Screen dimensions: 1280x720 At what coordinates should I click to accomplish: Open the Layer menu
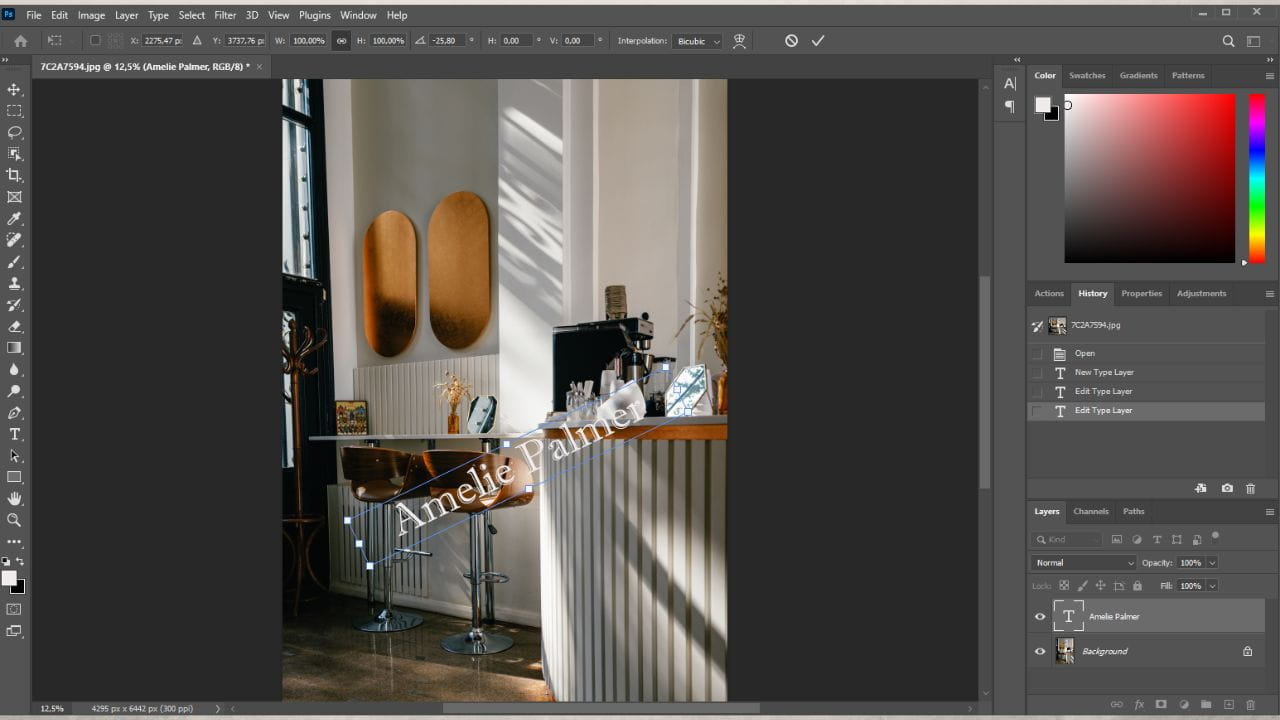pos(127,15)
